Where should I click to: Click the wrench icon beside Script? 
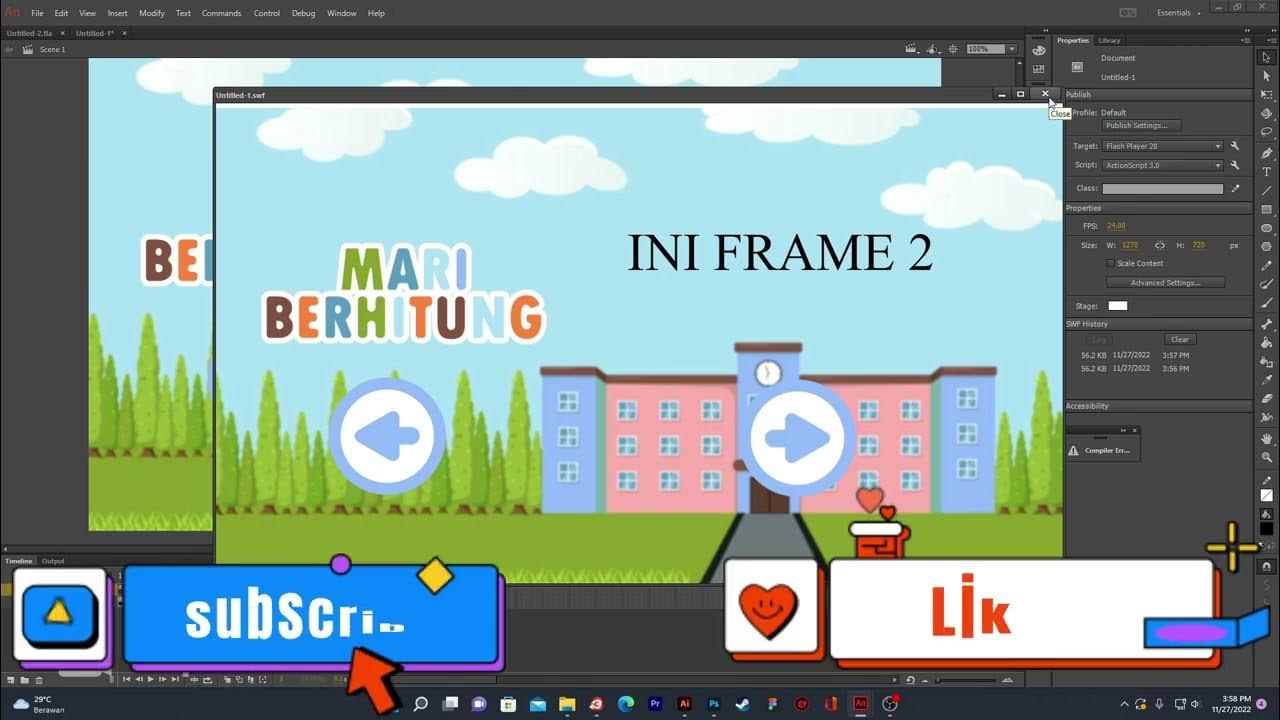pyautogui.click(x=1235, y=165)
